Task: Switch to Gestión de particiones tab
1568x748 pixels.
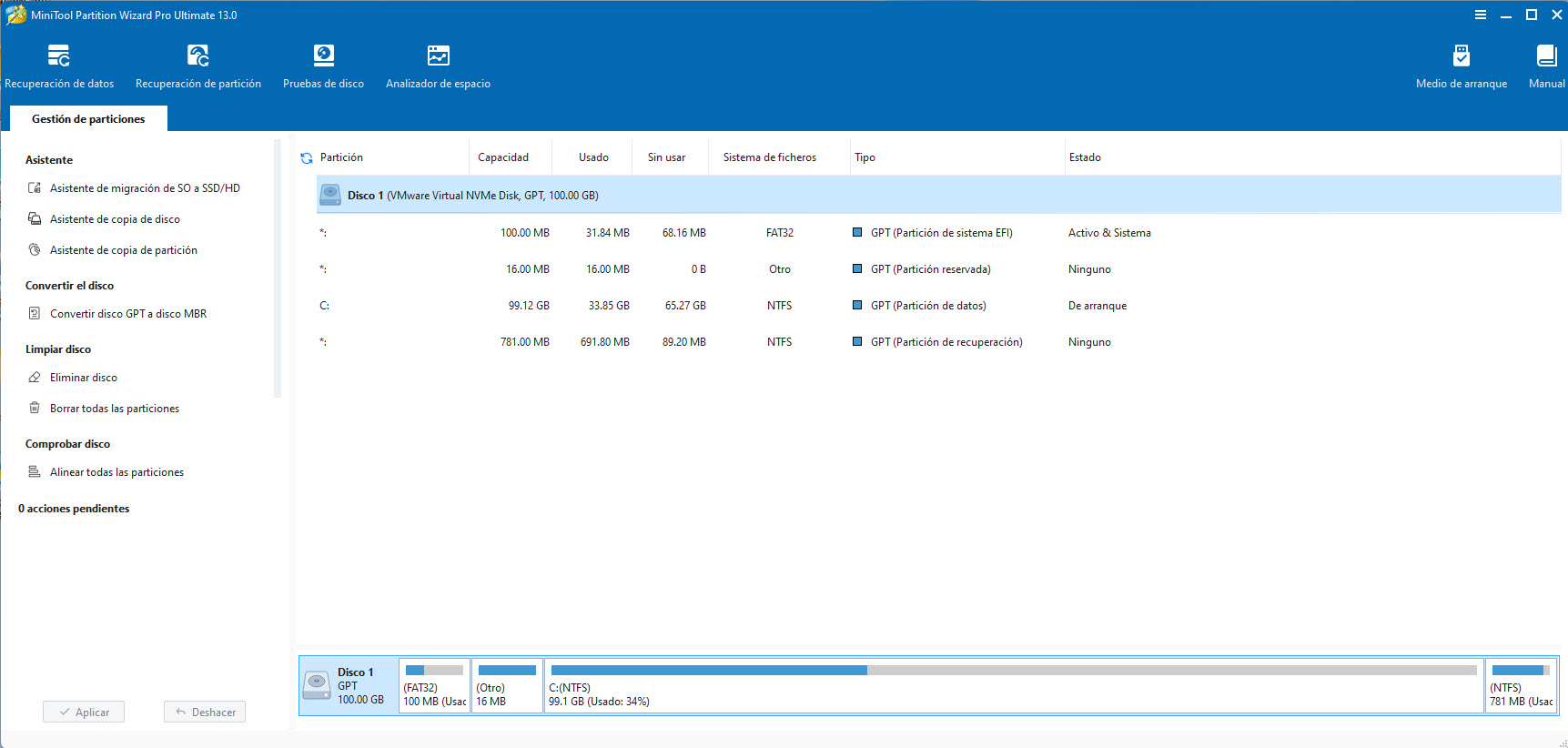Action: (x=88, y=119)
